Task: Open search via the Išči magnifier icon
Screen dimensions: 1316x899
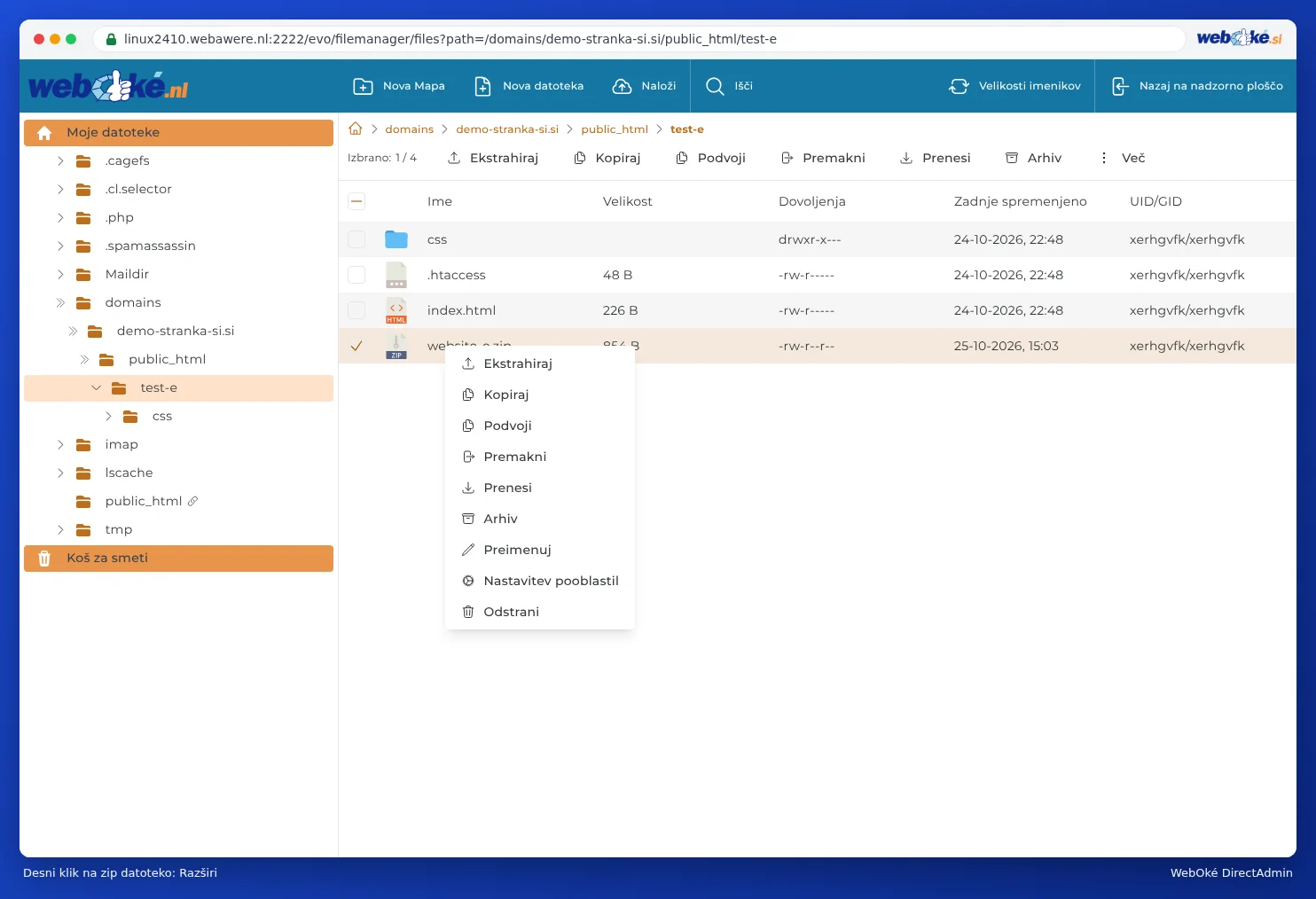Action: (715, 86)
